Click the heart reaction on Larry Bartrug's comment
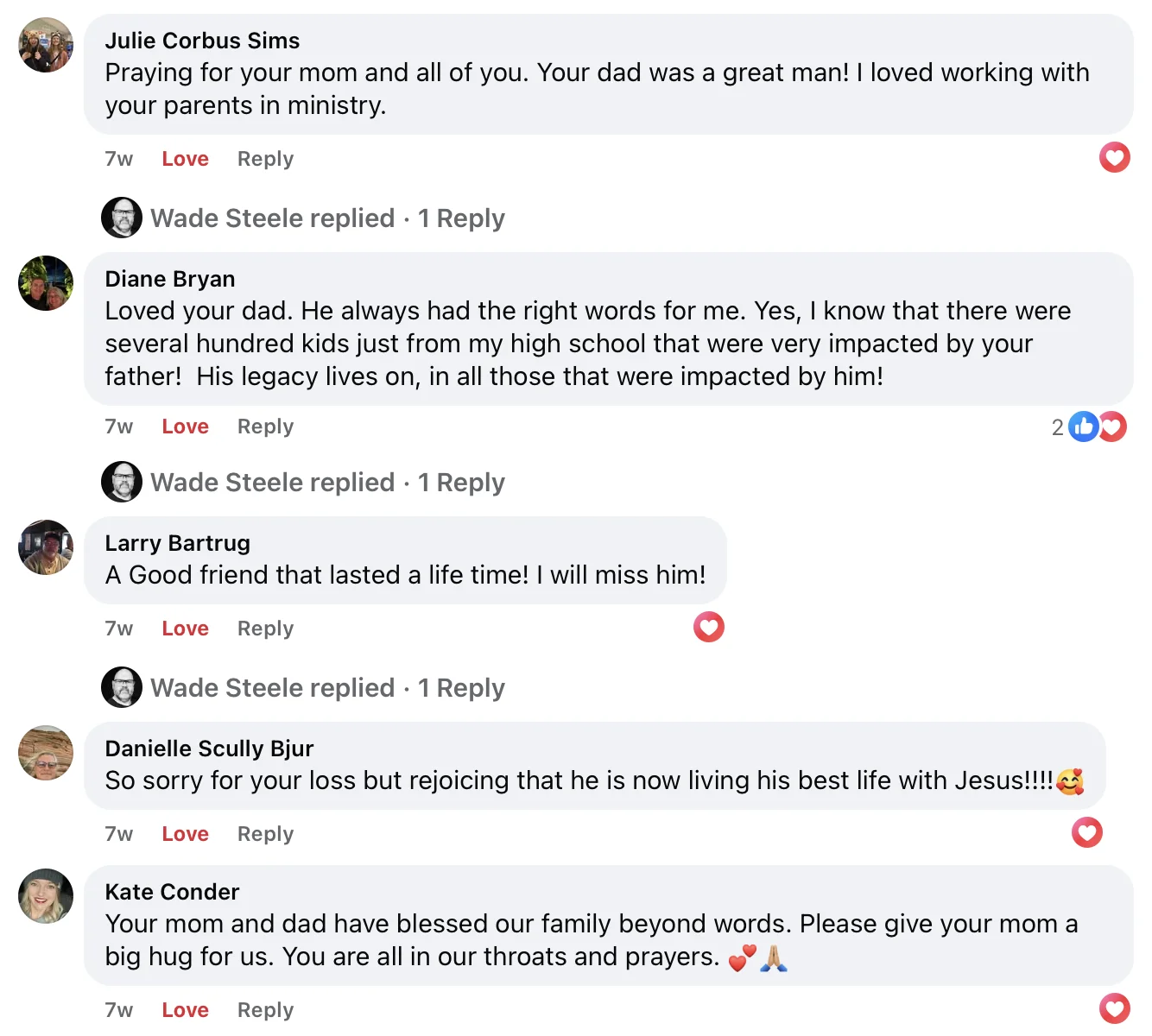The width and height of the screenshot is (1152, 1036). pyautogui.click(x=708, y=627)
